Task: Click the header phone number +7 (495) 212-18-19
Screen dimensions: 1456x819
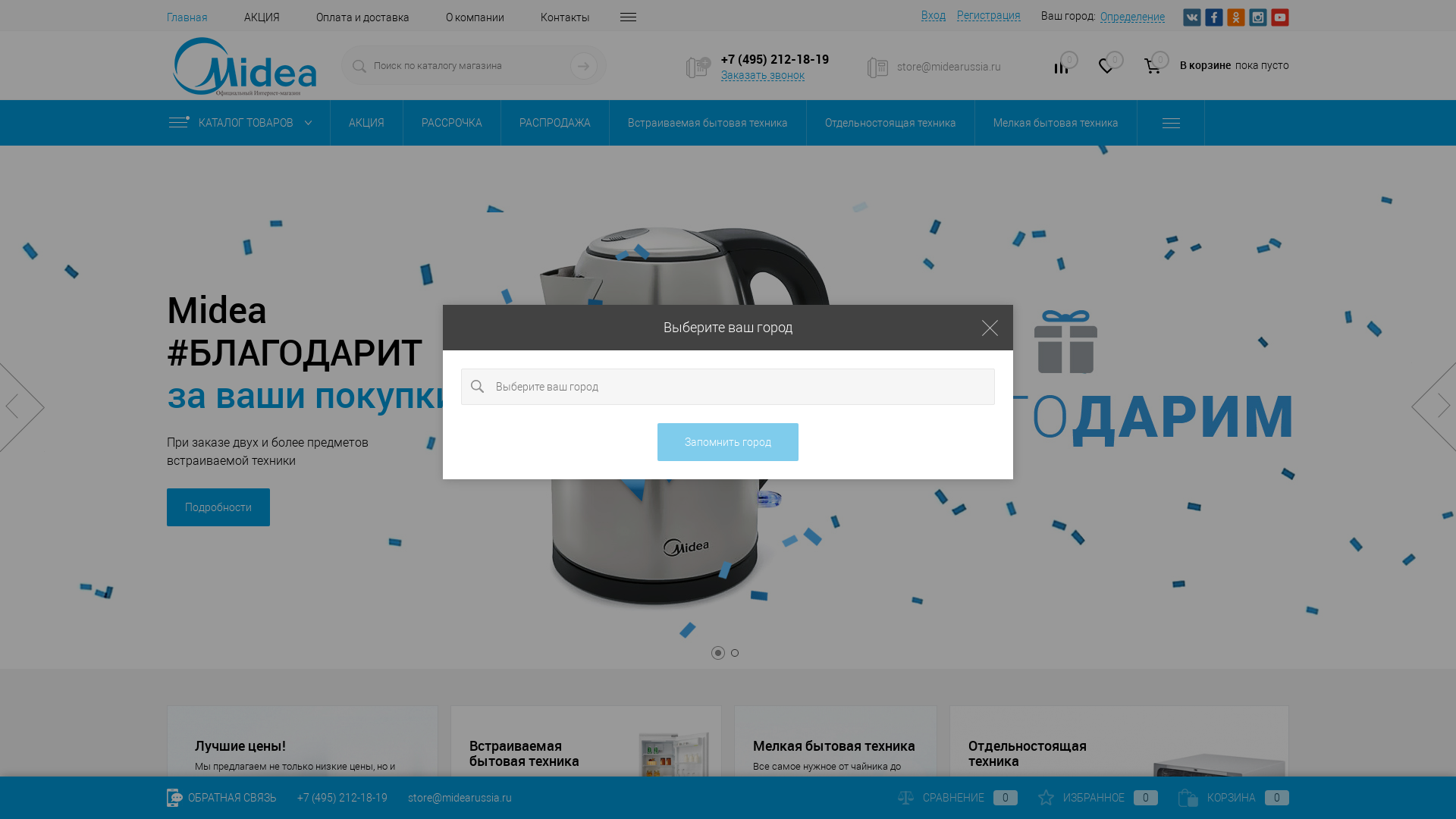Action: [x=775, y=59]
